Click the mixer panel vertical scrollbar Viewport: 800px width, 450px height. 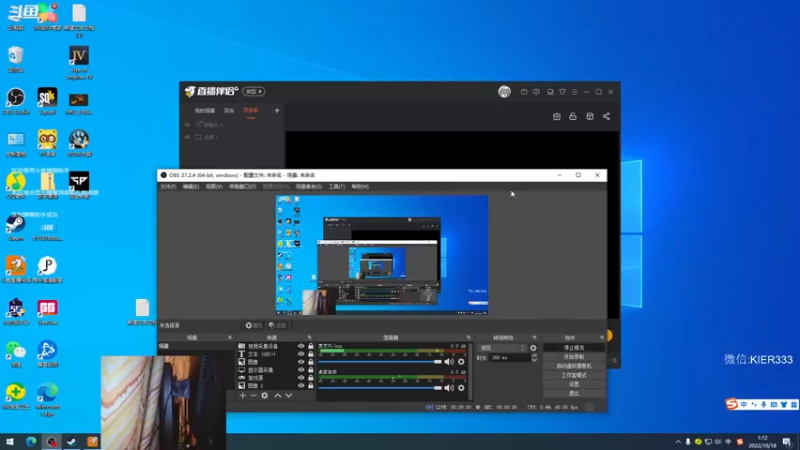[x=470, y=371]
